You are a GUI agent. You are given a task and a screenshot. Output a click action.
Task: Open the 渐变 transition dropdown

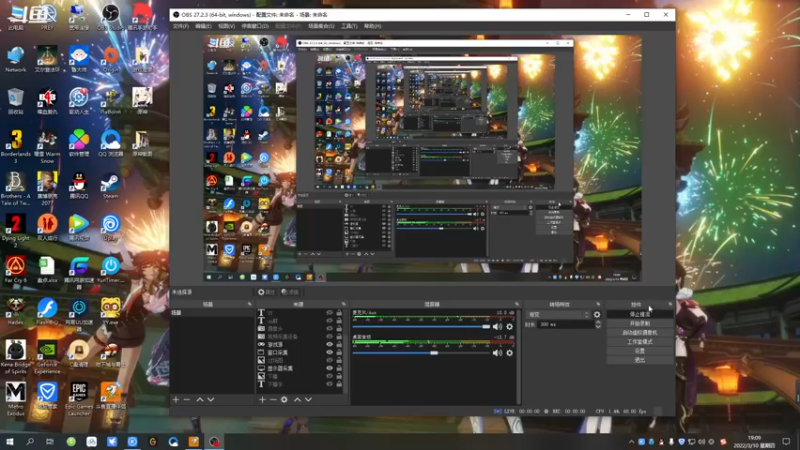[x=559, y=315]
